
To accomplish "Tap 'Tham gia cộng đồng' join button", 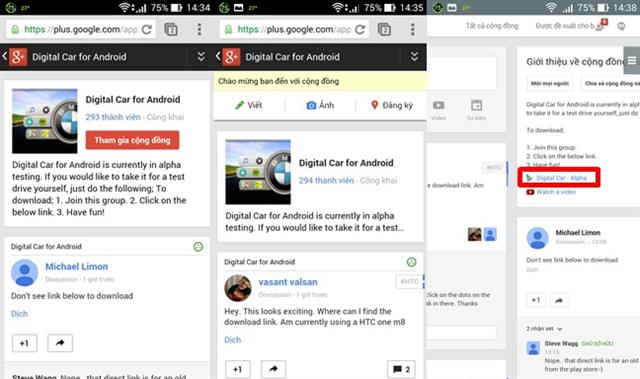I will pos(132,140).
